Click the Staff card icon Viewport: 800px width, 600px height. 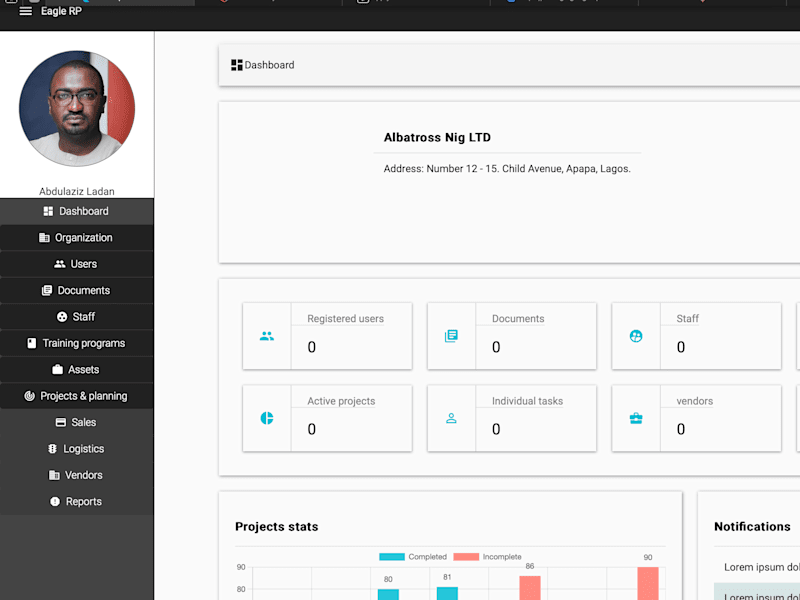click(x=636, y=336)
